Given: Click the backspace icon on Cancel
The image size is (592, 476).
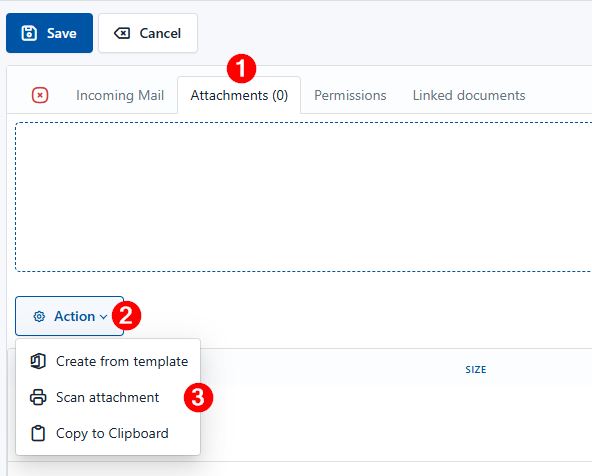Looking at the screenshot, I should [x=122, y=33].
